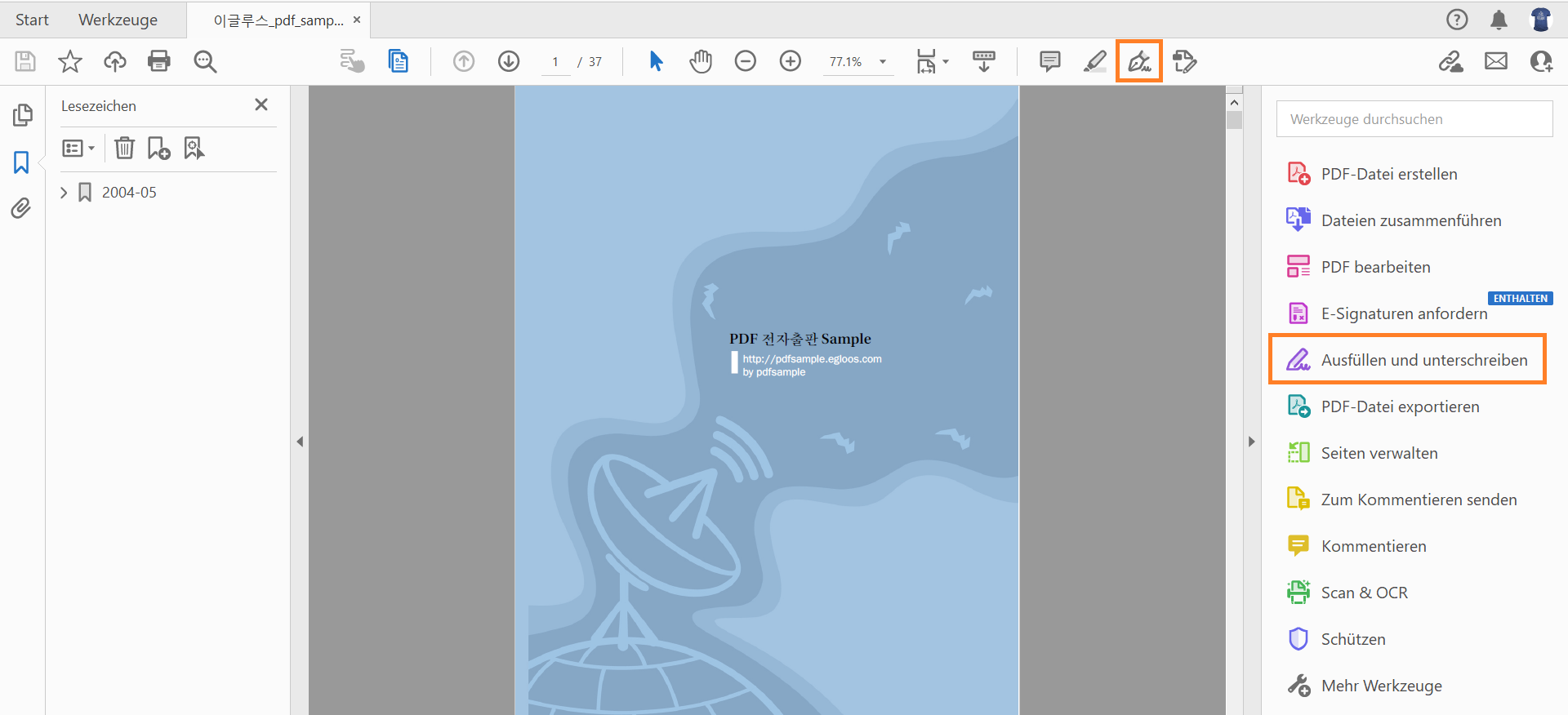Image resolution: width=1568 pixels, height=715 pixels.
Task: Collapse the right tools pane arrow
Action: click(x=1251, y=442)
